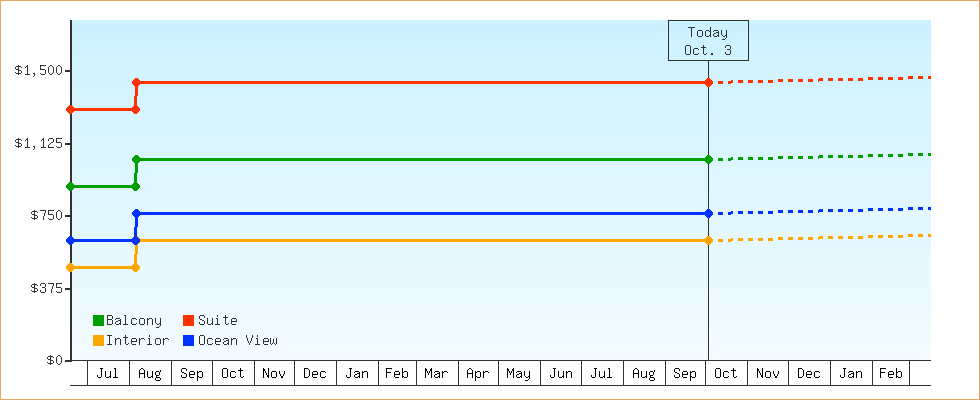Click Interior starting point on left axis

pyautogui.click(x=71, y=267)
